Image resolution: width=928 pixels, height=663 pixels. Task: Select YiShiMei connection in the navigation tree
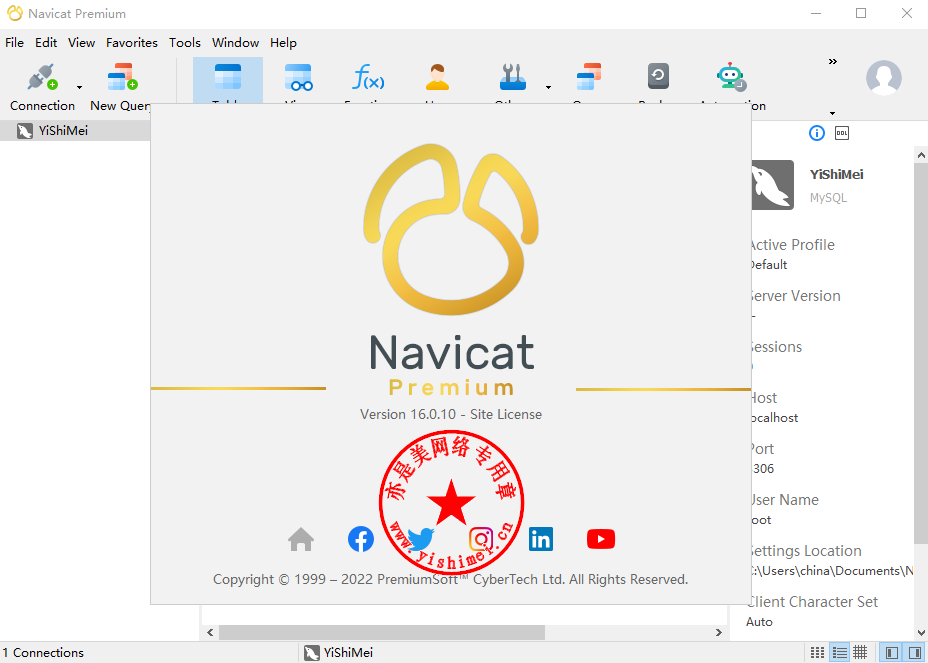(x=75, y=131)
